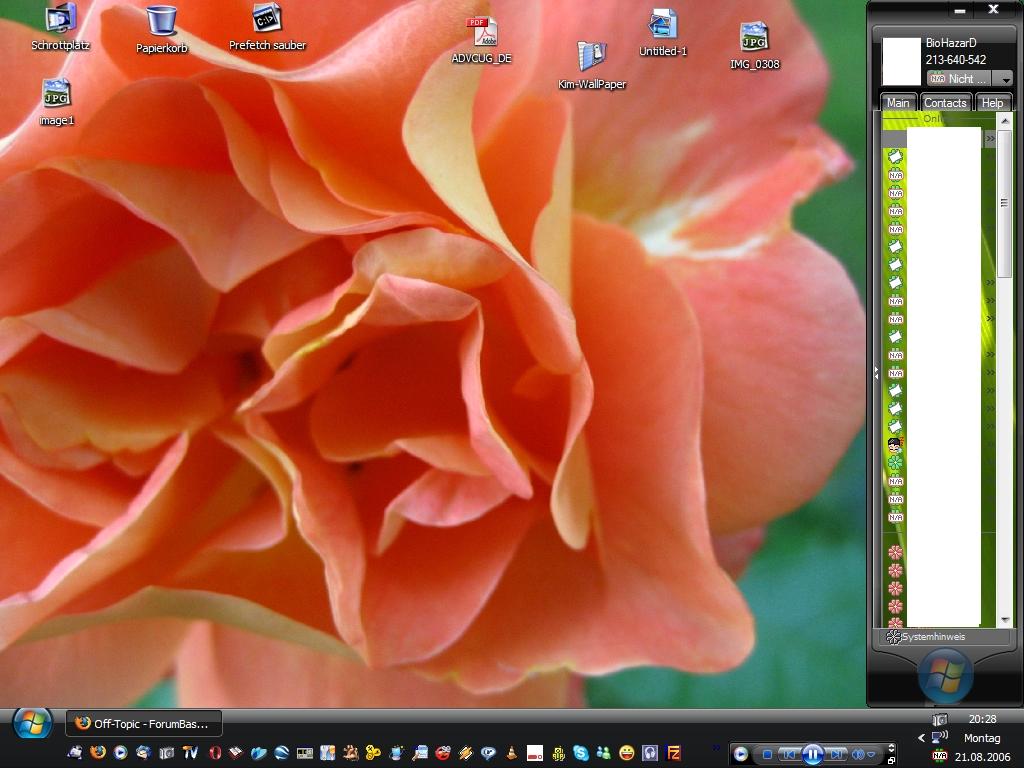Image resolution: width=1024 pixels, height=768 pixels.
Task: Select the image1 JPG file
Action: click(x=56, y=102)
